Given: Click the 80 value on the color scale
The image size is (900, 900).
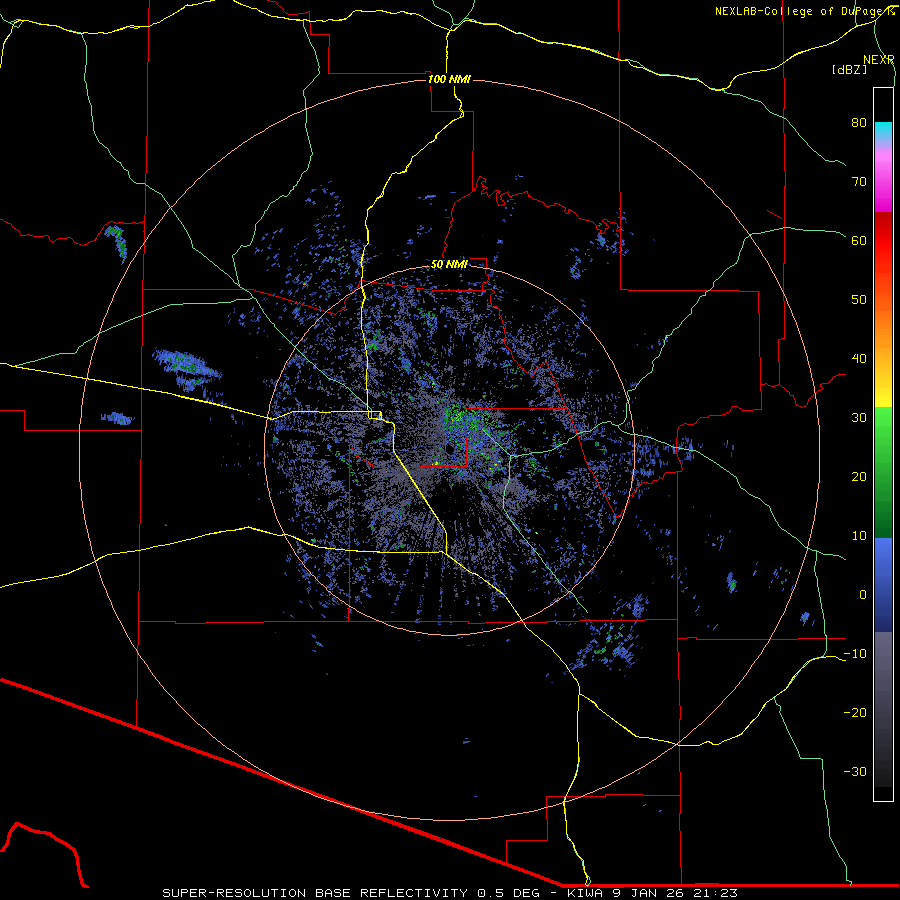Looking at the screenshot, I should (x=859, y=122).
